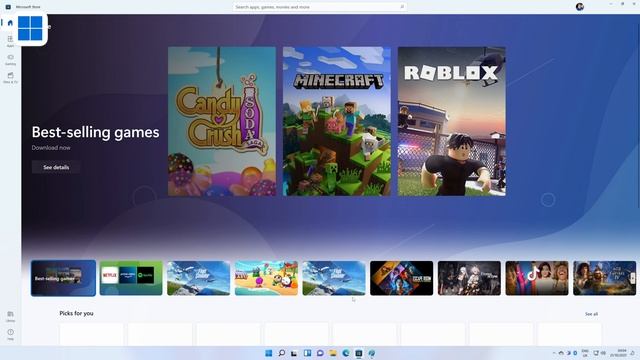Select the Age of Empires IV thumbnail
The height and width of the screenshot is (360, 640).
coord(604,278)
